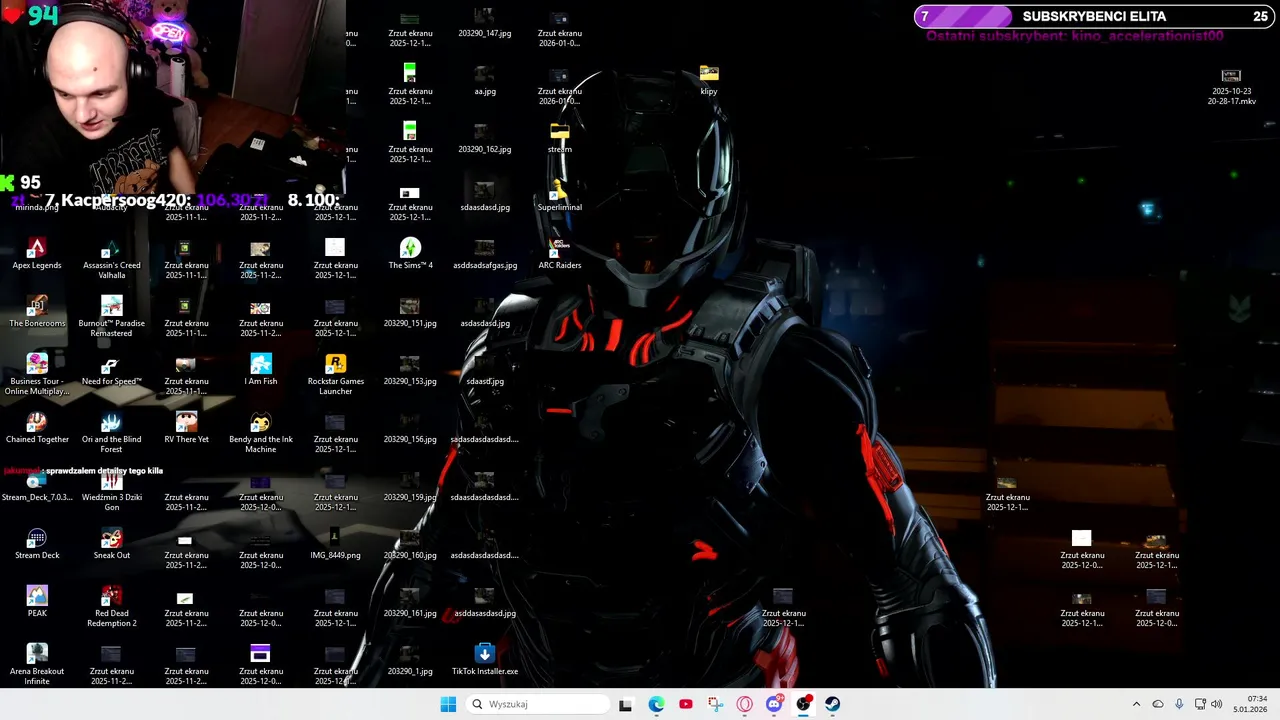Click the ARC Raiders desktop icon

tap(560, 254)
